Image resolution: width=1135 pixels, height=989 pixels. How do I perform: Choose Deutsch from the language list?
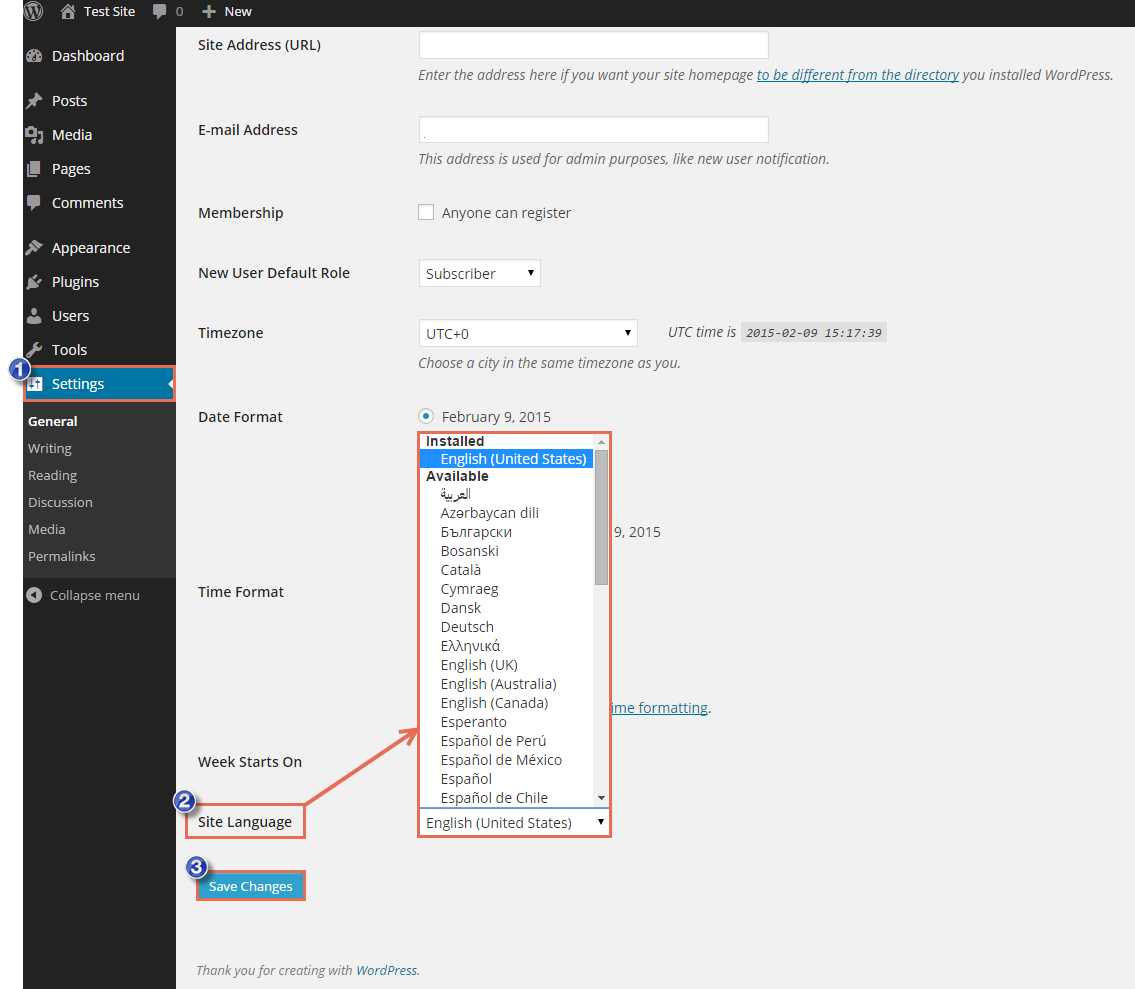click(467, 627)
